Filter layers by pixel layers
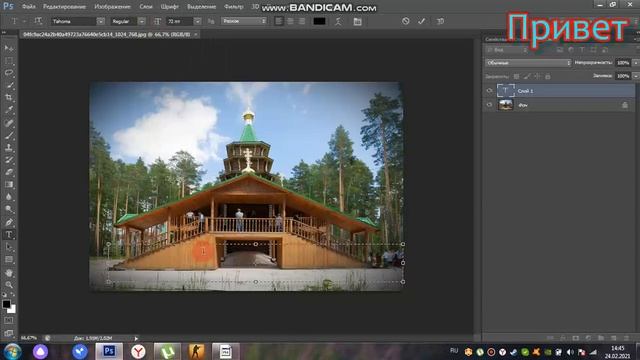 pos(560,50)
